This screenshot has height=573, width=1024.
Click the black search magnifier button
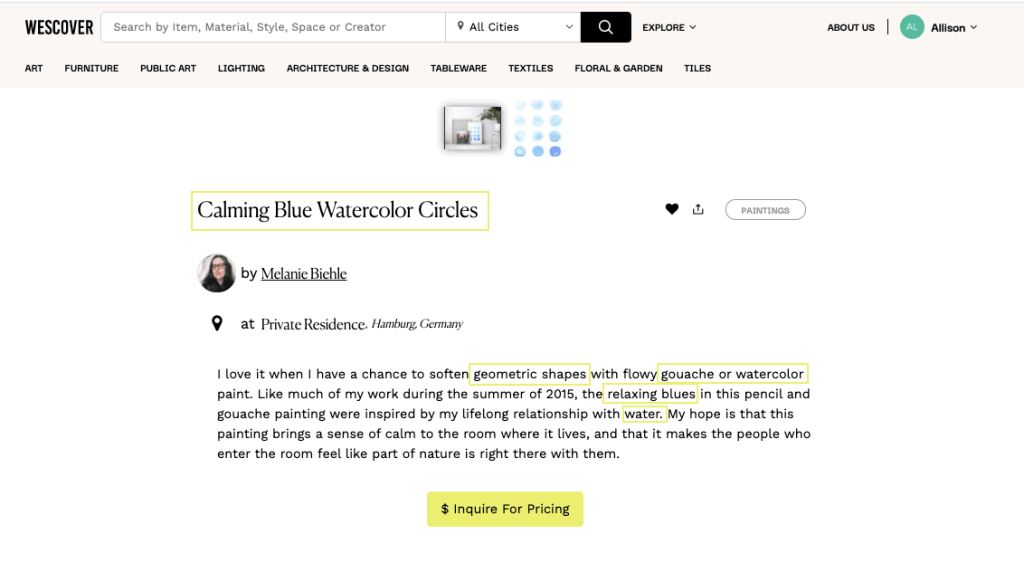click(x=605, y=27)
